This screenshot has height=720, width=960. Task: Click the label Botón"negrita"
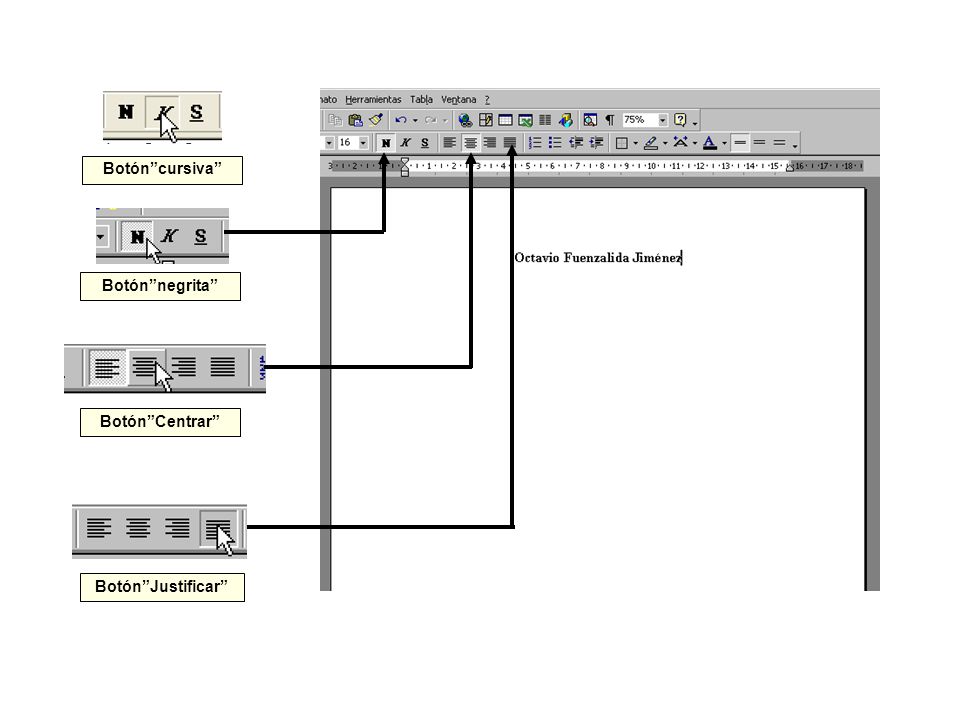[x=160, y=286]
